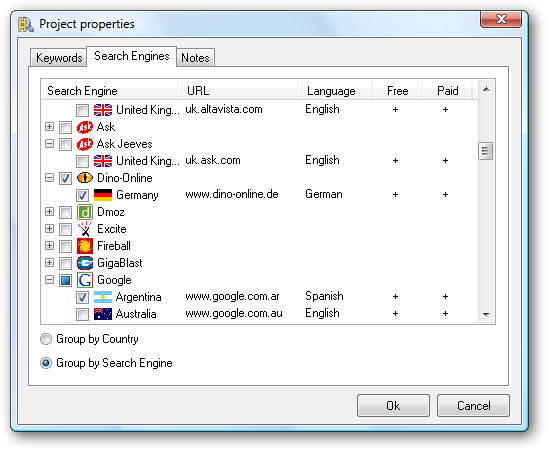Screen dimensions: 547x450
Task: Click the German flag icon
Action: (103, 195)
